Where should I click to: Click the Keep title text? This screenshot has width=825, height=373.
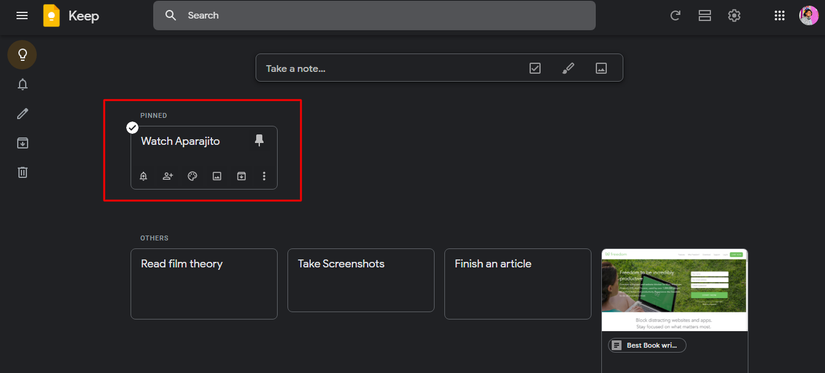tap(84, 16)
